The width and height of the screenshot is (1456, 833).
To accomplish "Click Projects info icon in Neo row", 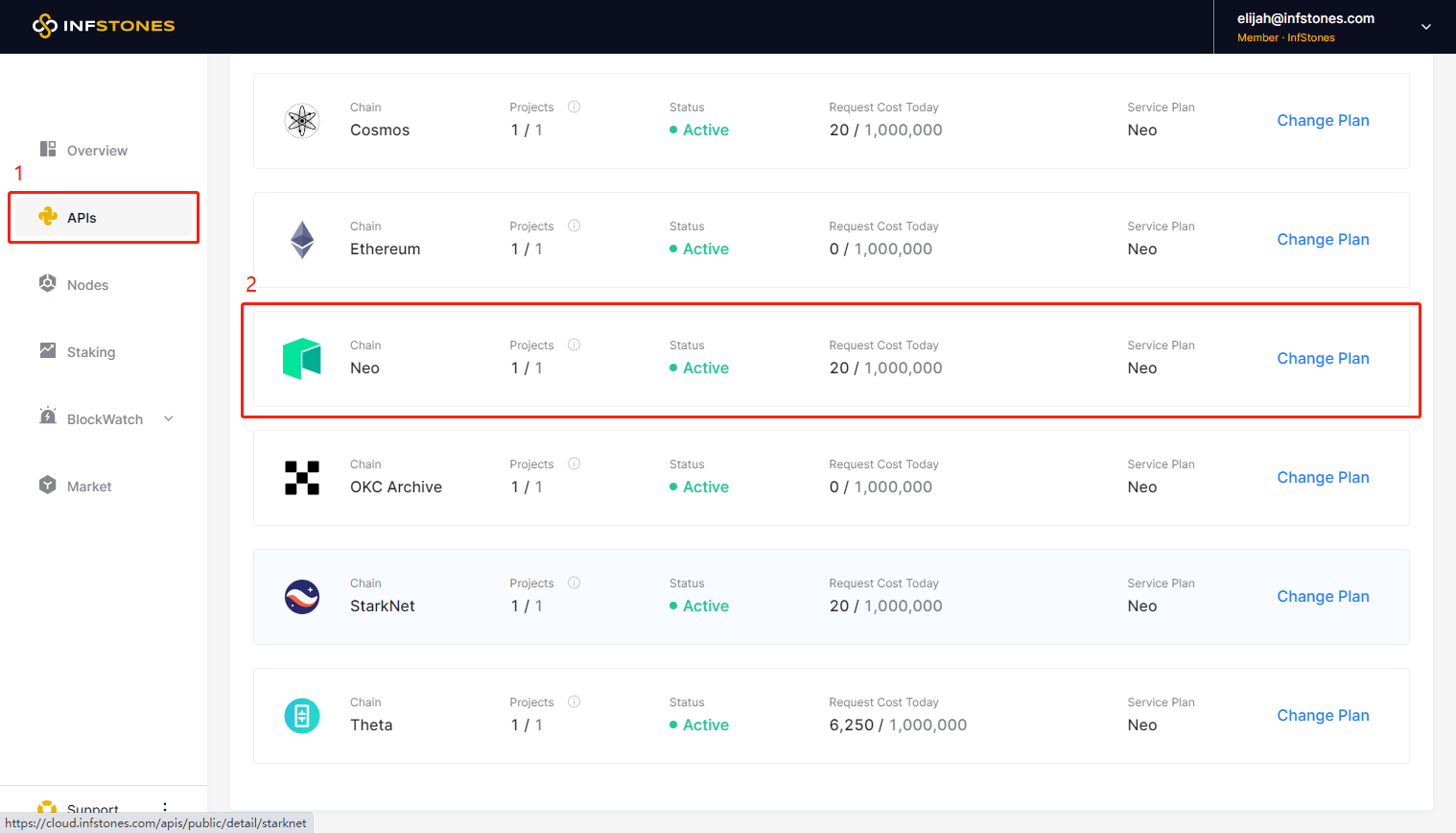I will click(x=575, y=345).
